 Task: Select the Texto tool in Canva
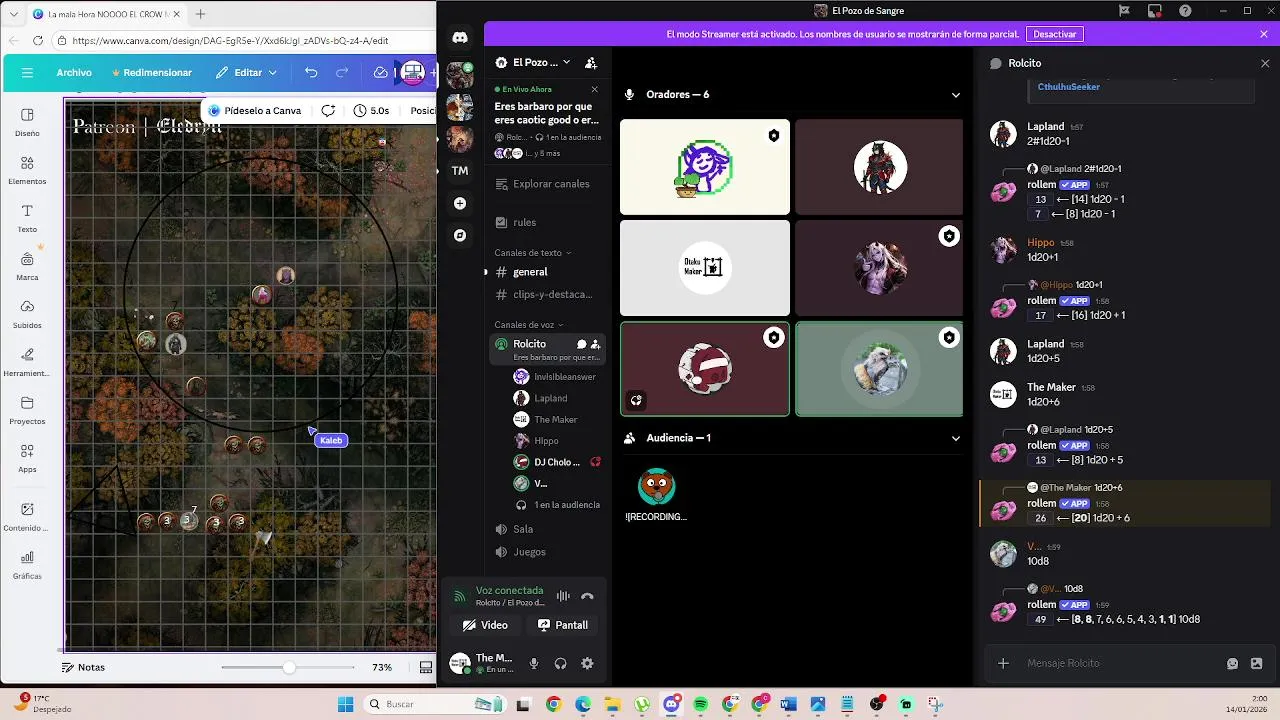(x=27, y=218)
